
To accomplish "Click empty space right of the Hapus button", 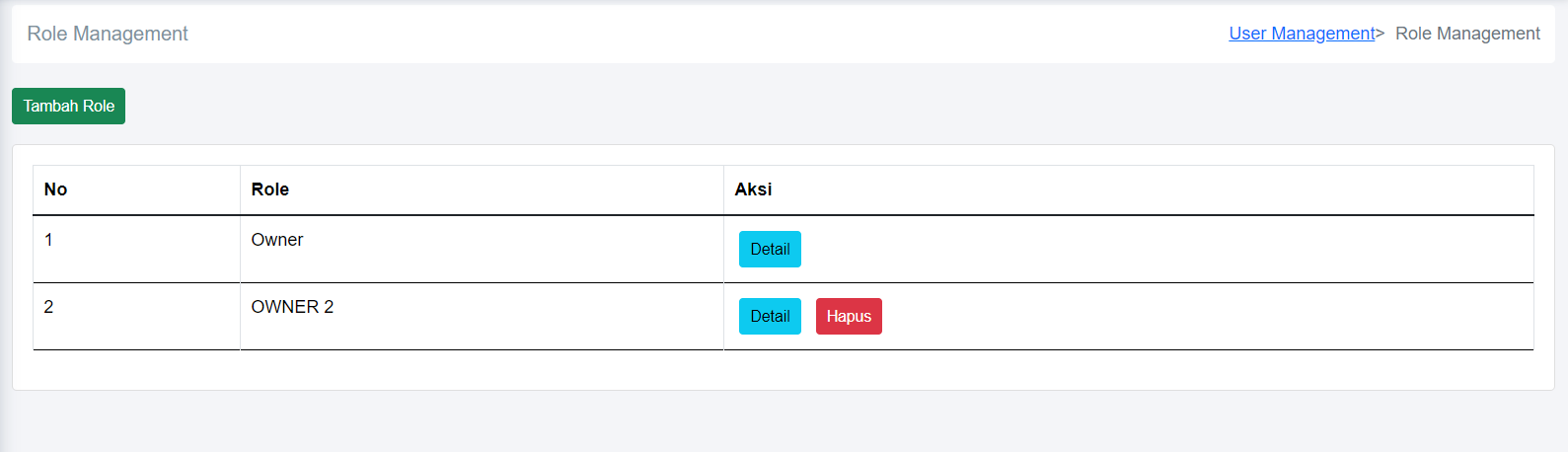I will click(1184, 316).
